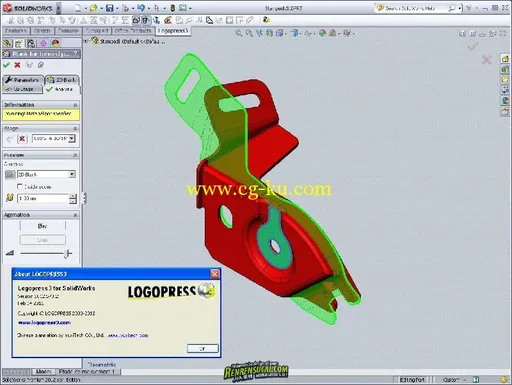Click the Save floppy disk icon
This screenshot has width=512, height=385.
click(x=109, y=8)
